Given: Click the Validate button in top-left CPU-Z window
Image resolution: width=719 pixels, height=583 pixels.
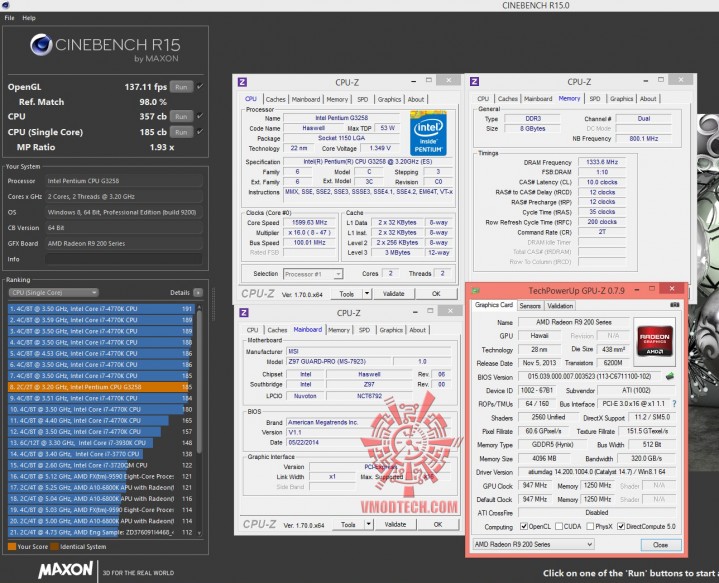Looking at the screenshot, I should pos(393,294).
